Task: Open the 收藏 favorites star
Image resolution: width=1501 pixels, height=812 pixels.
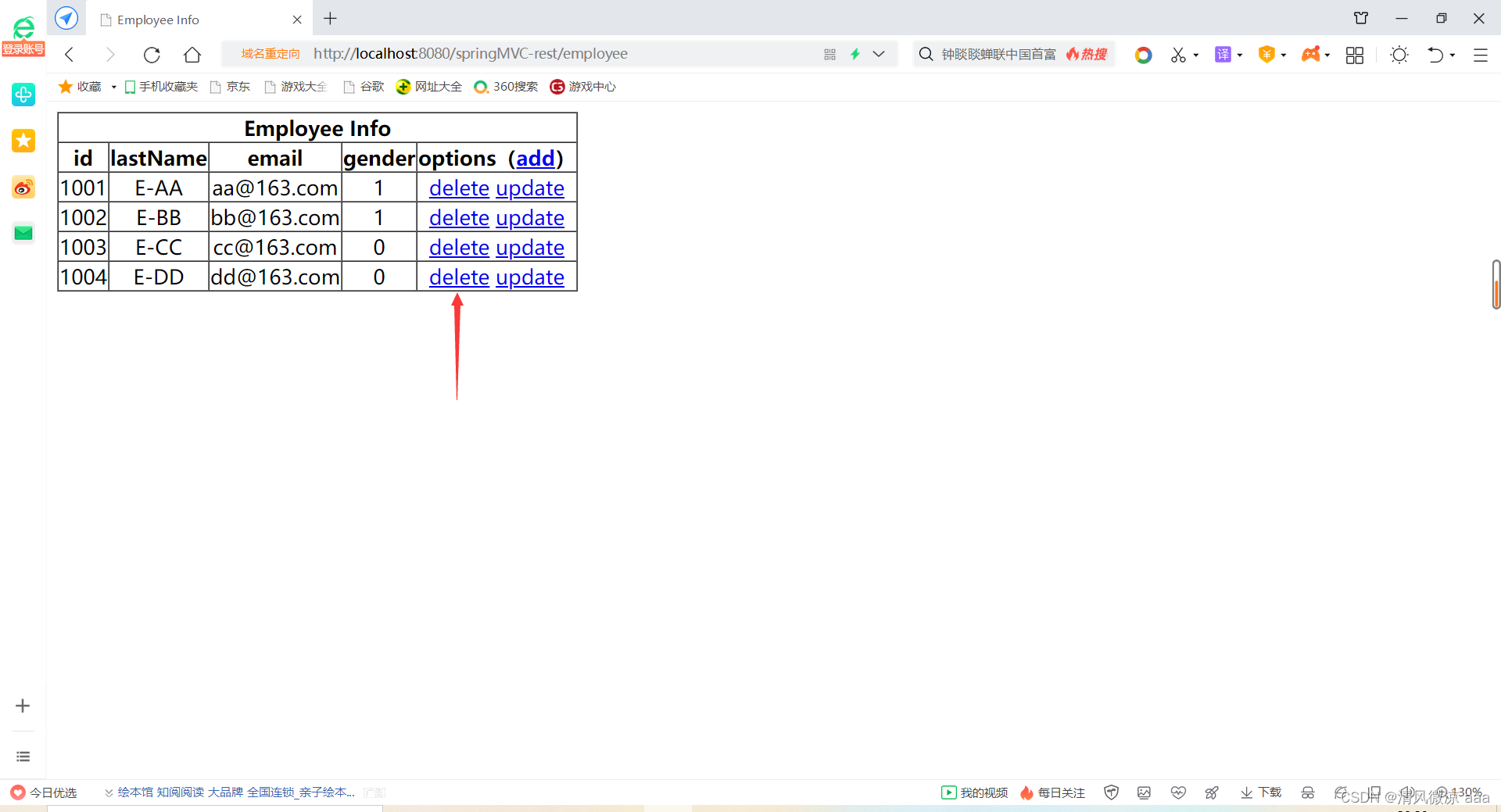Action: 81,87
